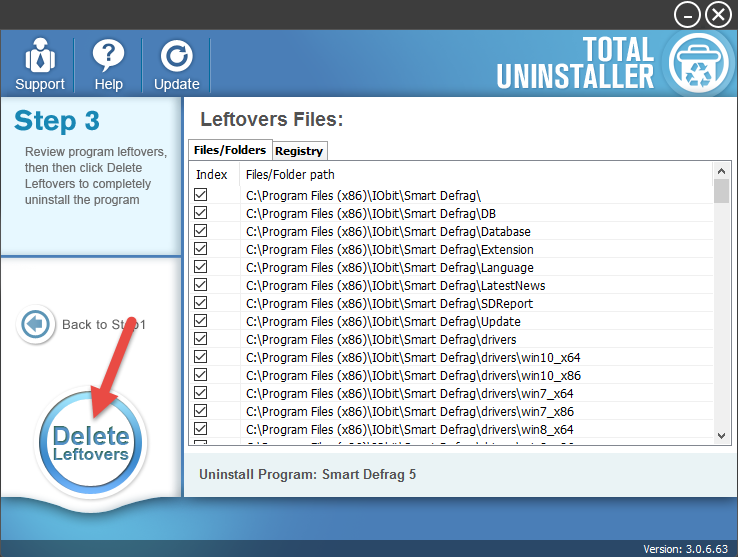This screenshot has width=738, height=557.
Task: Switch to the Registry tab
Action: [299, 151]
